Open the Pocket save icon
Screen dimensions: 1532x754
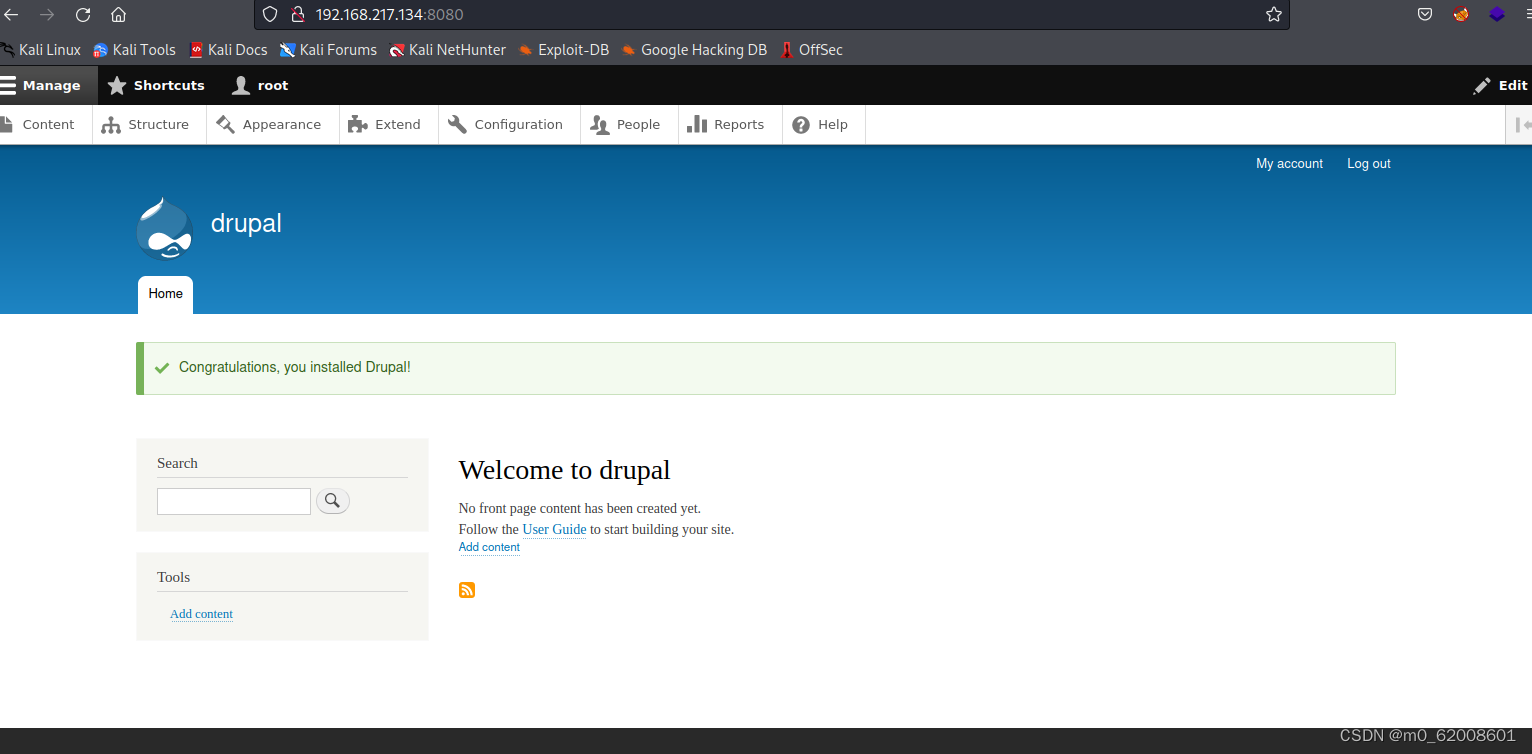1425,14
